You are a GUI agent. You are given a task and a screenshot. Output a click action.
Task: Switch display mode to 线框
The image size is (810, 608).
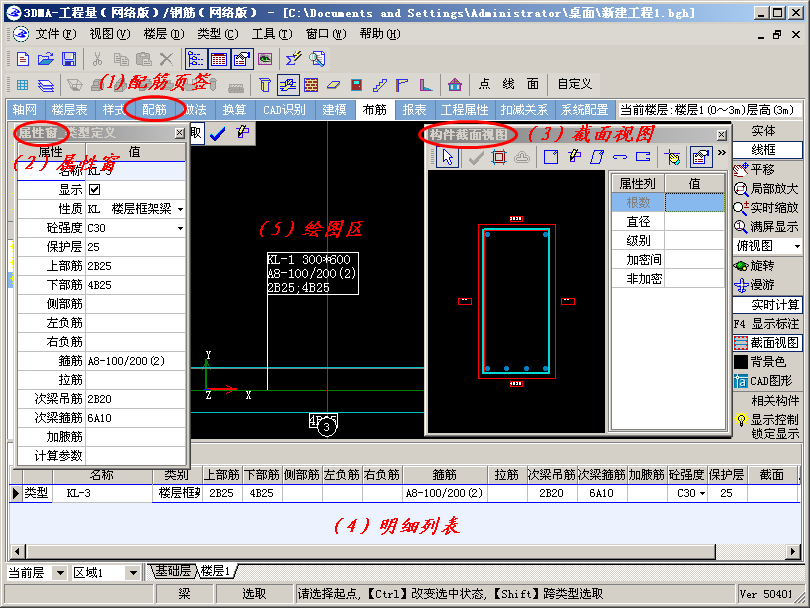tap(768, 150)
